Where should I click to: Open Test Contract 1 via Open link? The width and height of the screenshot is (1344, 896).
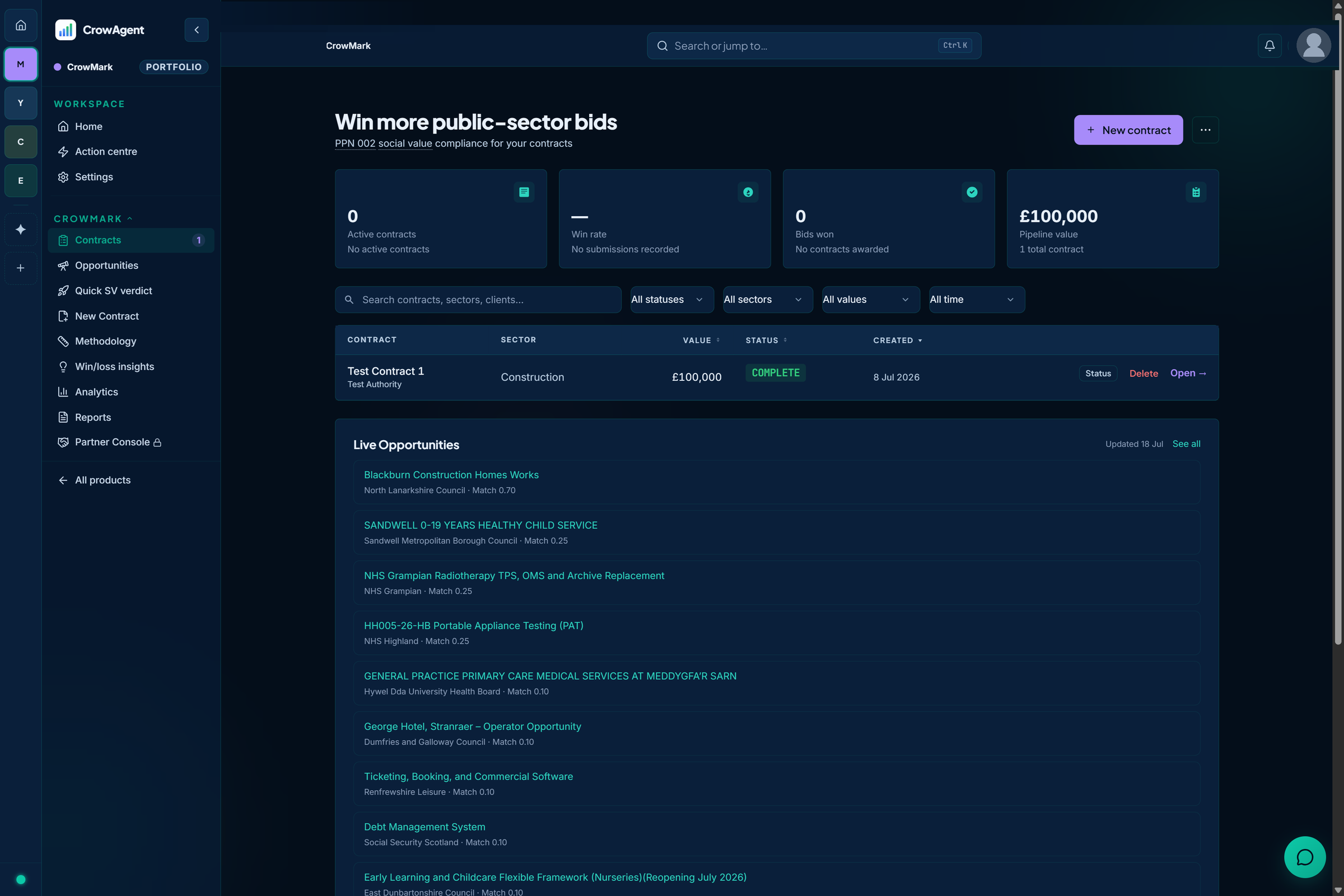pyautogui.click(x=1188, y=373)
